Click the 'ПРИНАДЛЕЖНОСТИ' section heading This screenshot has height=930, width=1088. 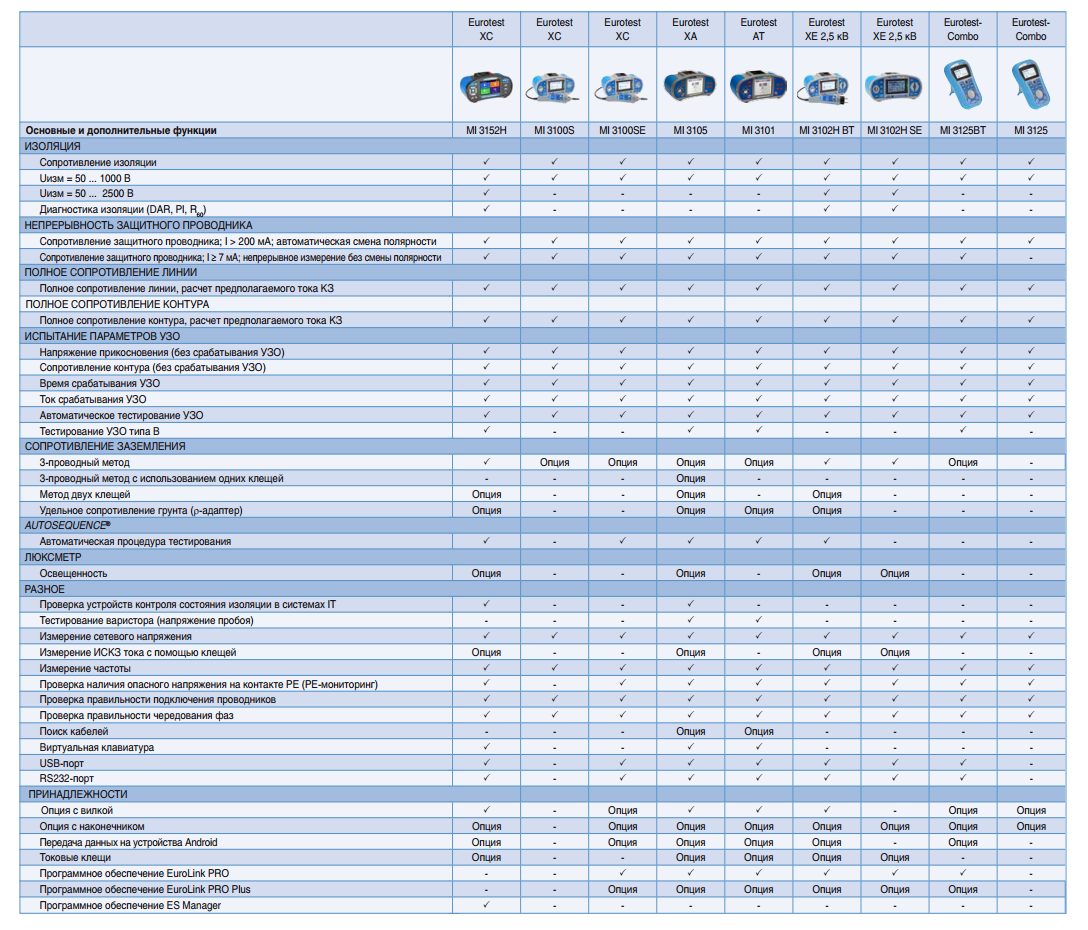click(x=78, y=795)
